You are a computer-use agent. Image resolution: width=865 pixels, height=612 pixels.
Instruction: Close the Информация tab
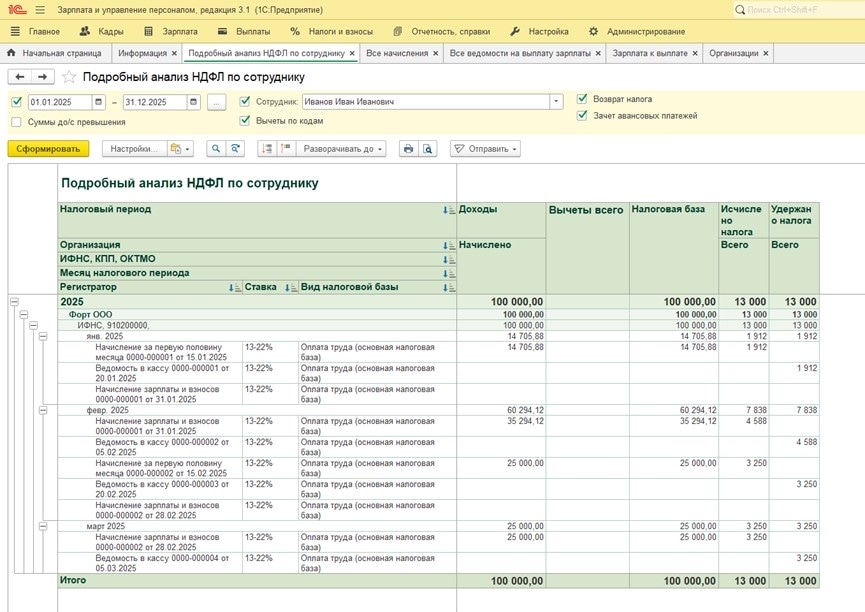click(174, 53)
